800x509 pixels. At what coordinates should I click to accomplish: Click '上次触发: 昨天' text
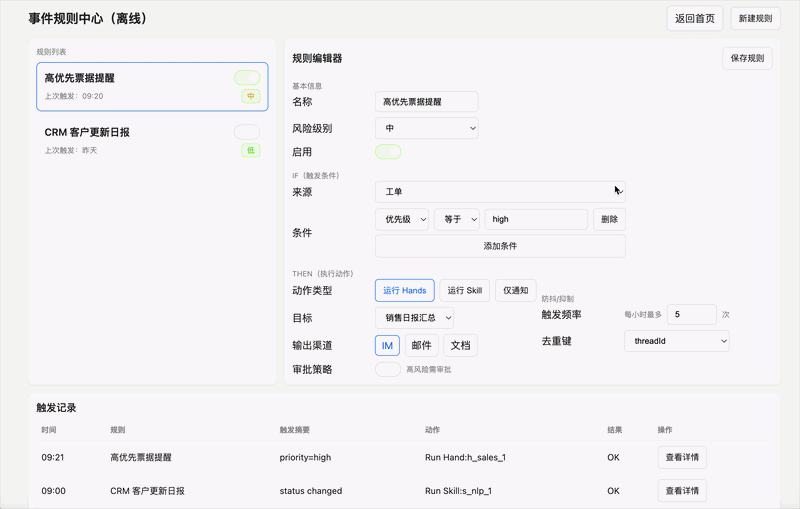pyautogui.click(x=70, y=150)
